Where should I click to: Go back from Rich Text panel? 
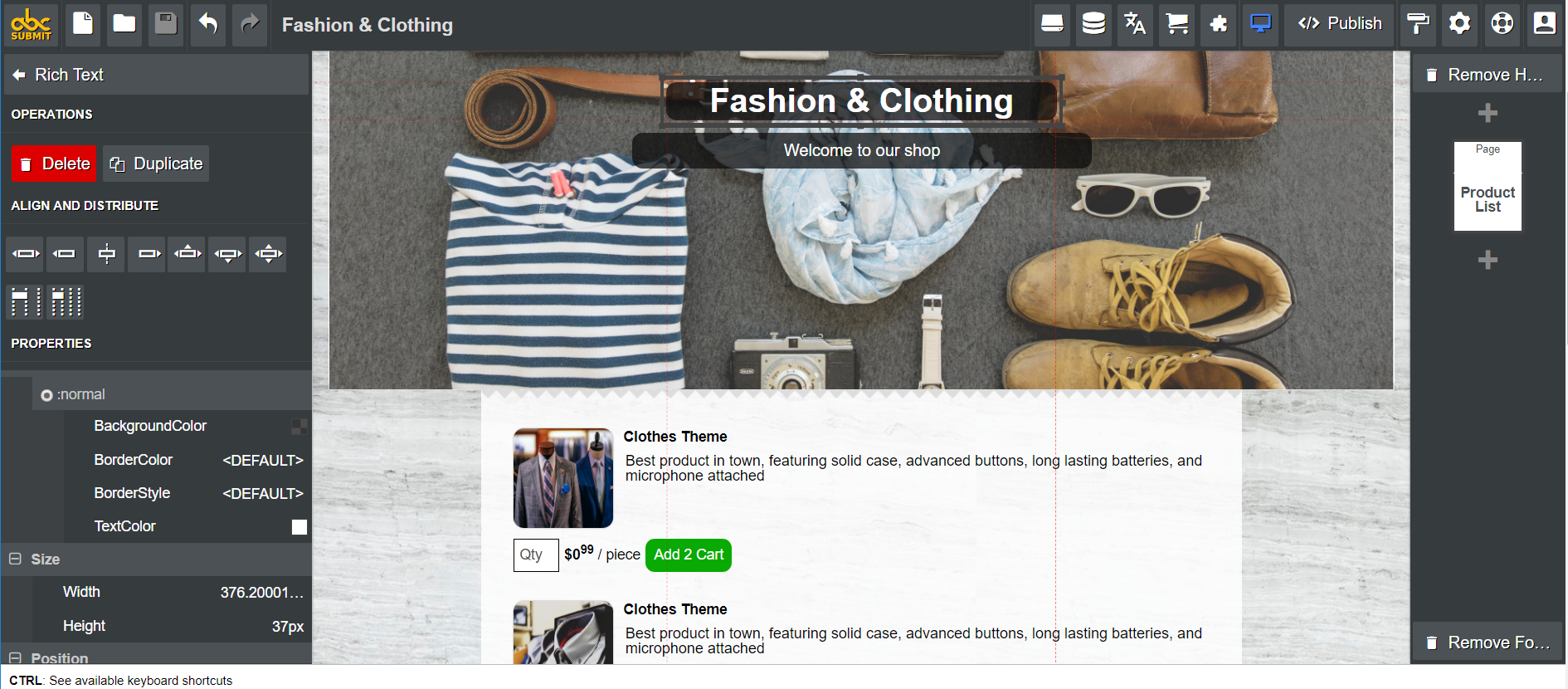19,75
